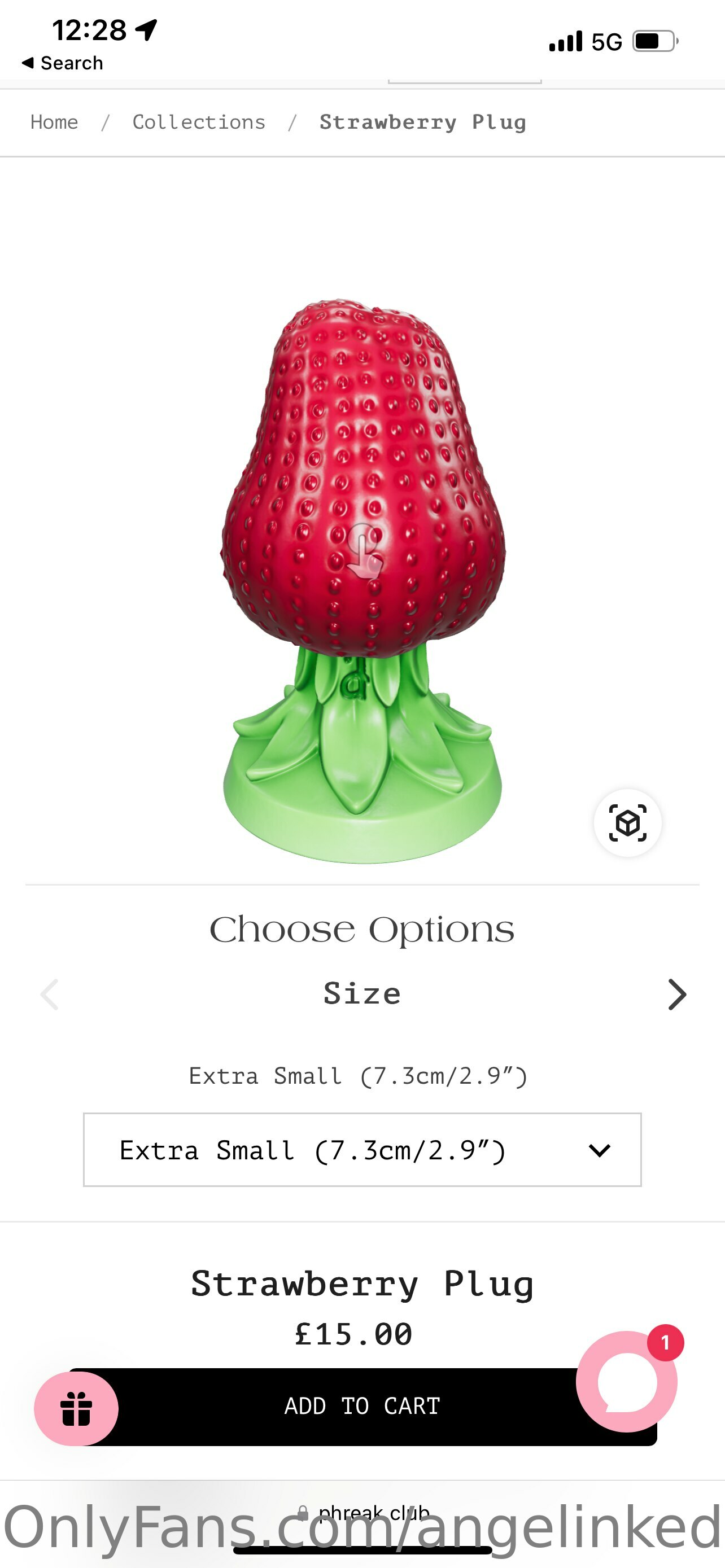725x1568 pixels.
Task: Open the Collections breadcrumb link
Action: (199, 122)
